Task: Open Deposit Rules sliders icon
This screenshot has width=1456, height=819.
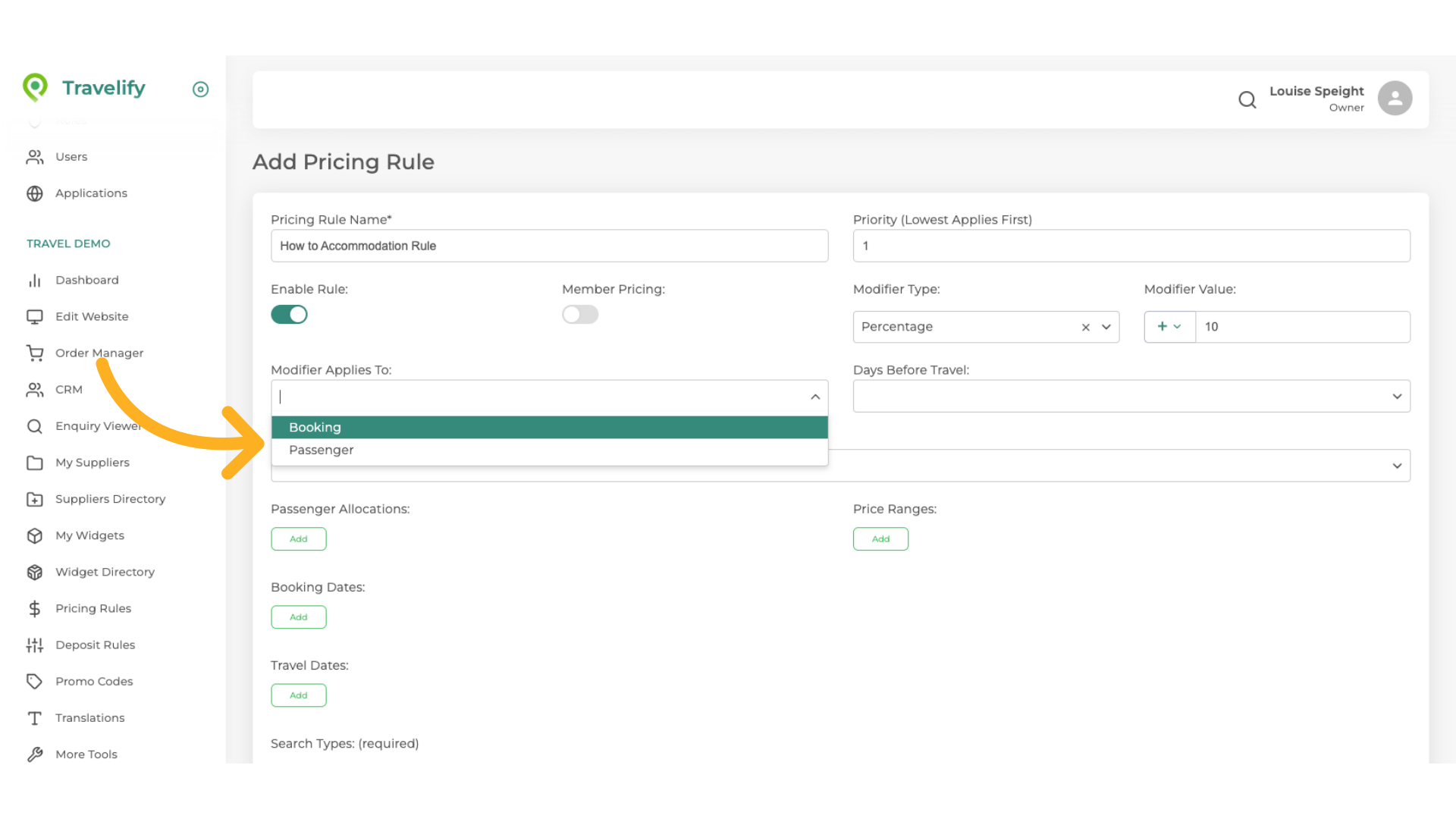Action: 35,645
